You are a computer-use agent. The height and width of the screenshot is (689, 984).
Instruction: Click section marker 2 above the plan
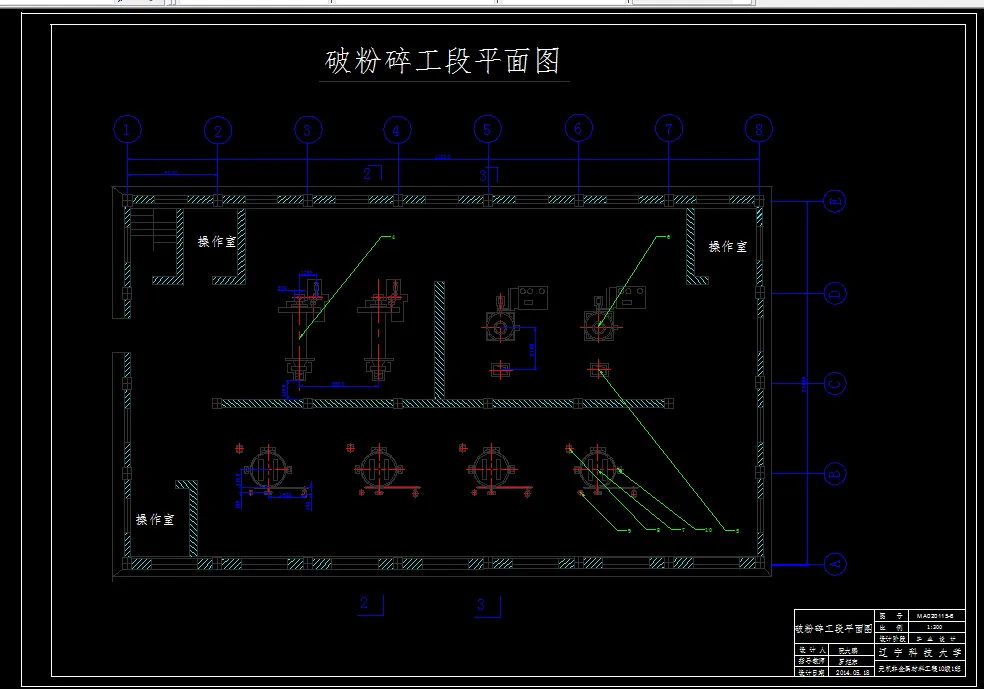[366, 172]
